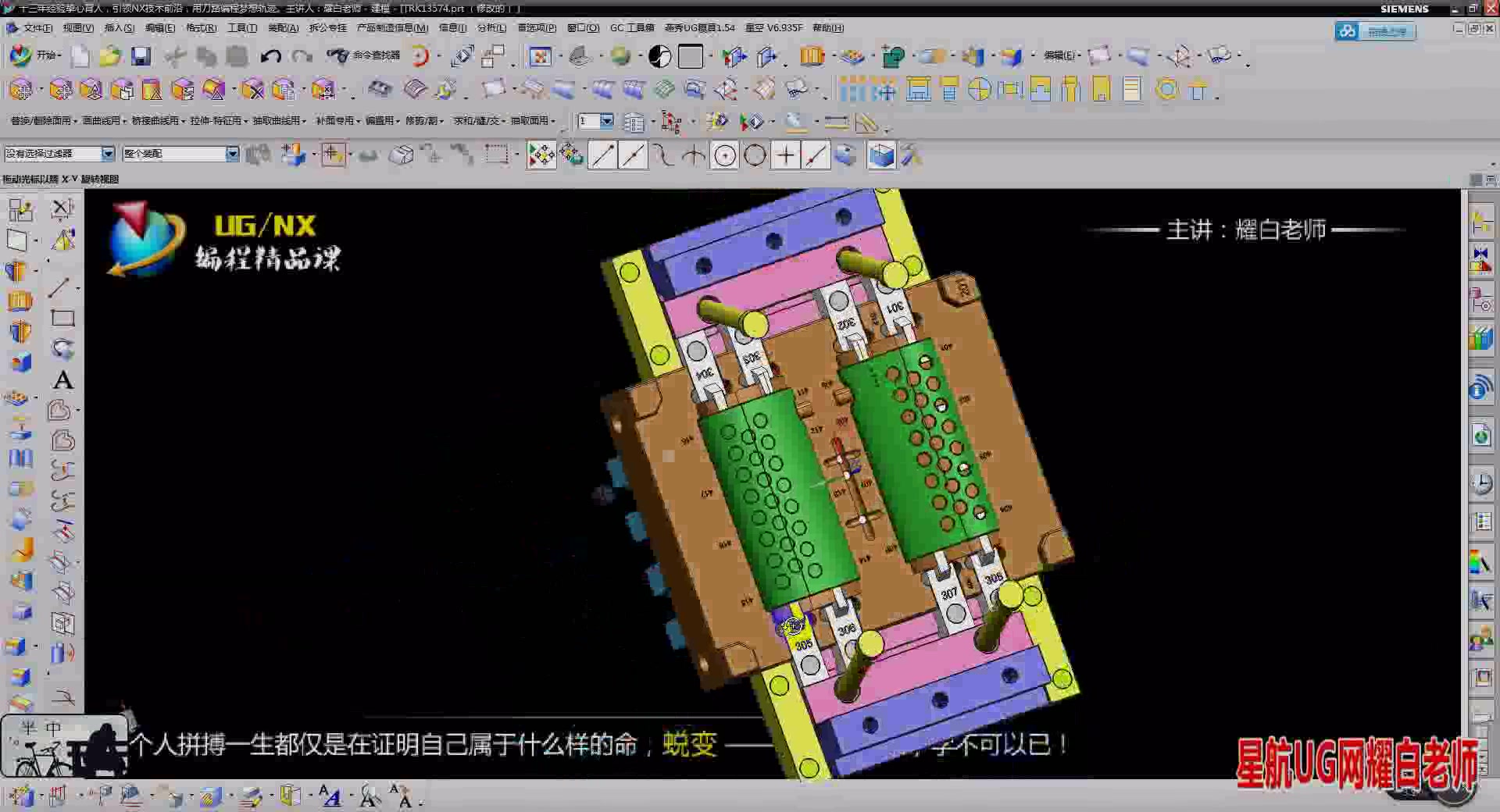Open the 文件(F) menu

(x=37, y=28)
